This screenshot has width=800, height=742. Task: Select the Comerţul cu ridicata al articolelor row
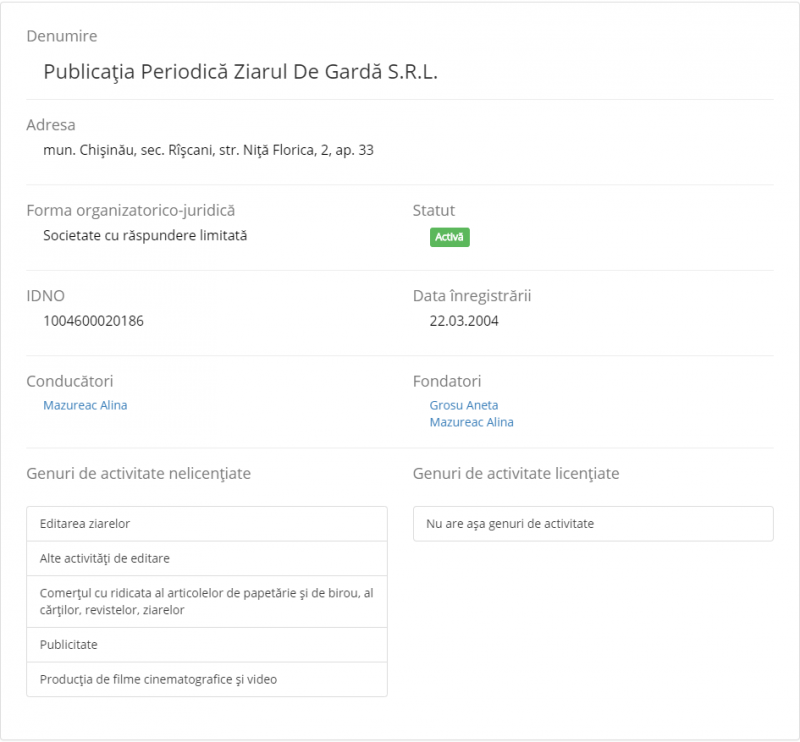207,602
